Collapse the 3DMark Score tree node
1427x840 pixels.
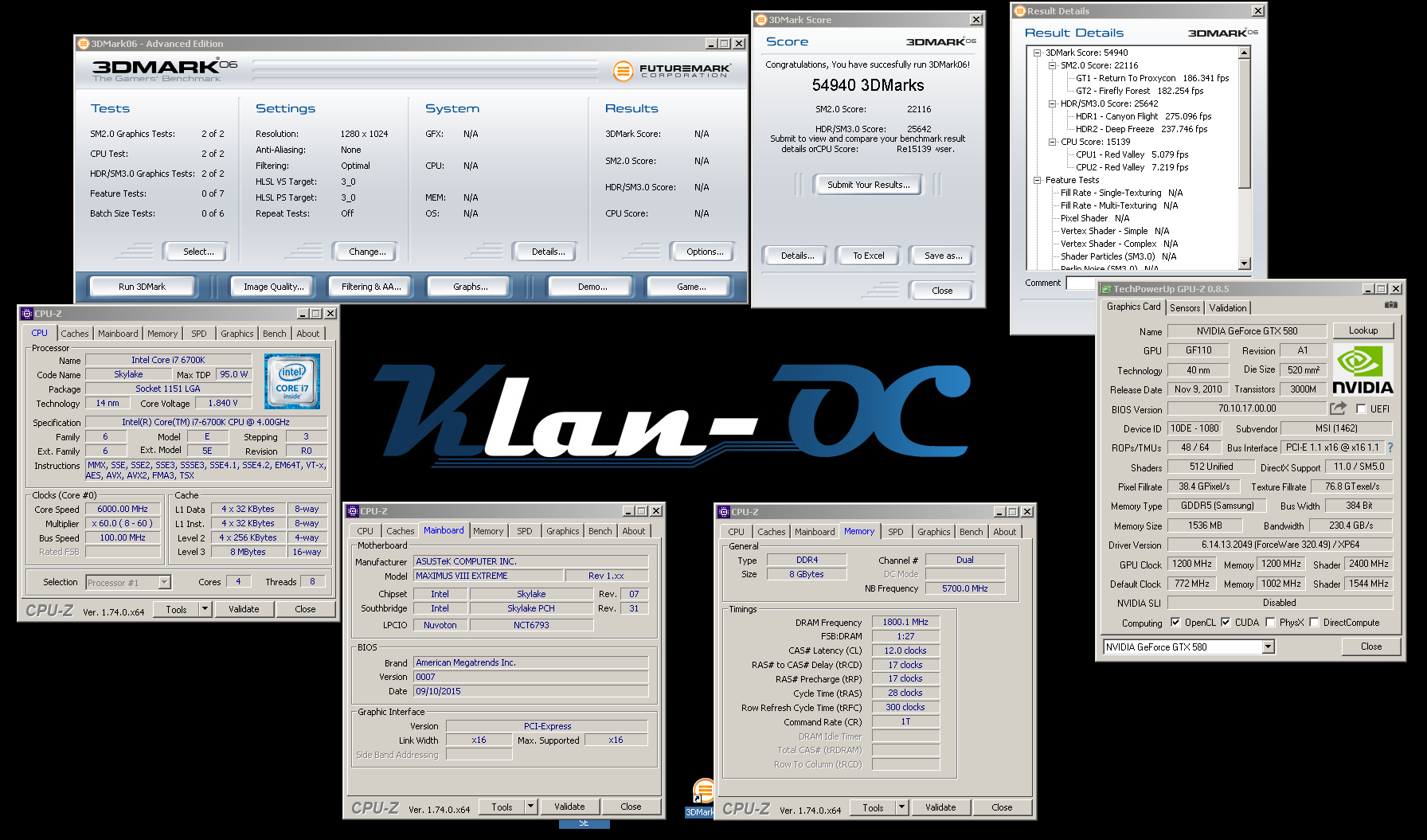click(x=1038, y=53)
